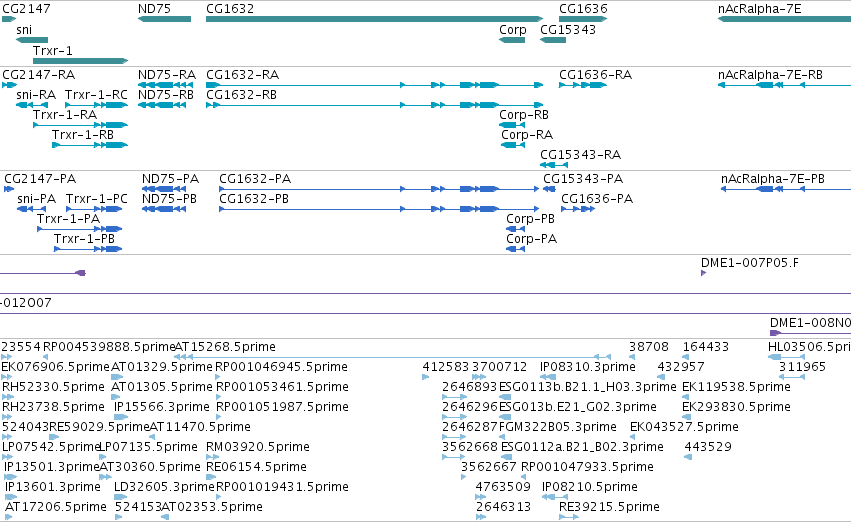Select the ND75-RB transcript label
The image size is (851, 522).
click(x=166, y=95)
